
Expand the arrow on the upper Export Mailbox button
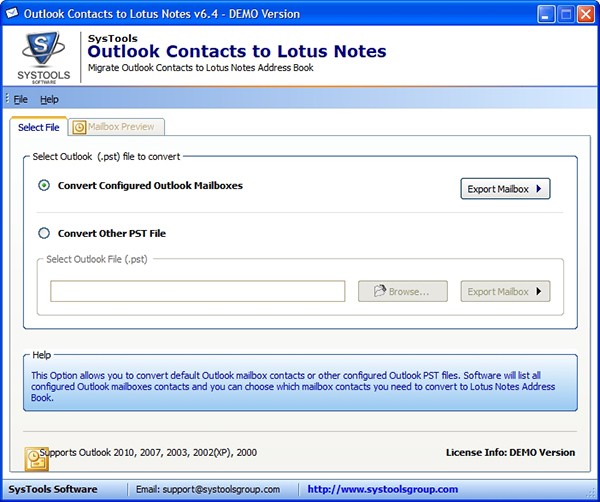[x=538, y=189]
